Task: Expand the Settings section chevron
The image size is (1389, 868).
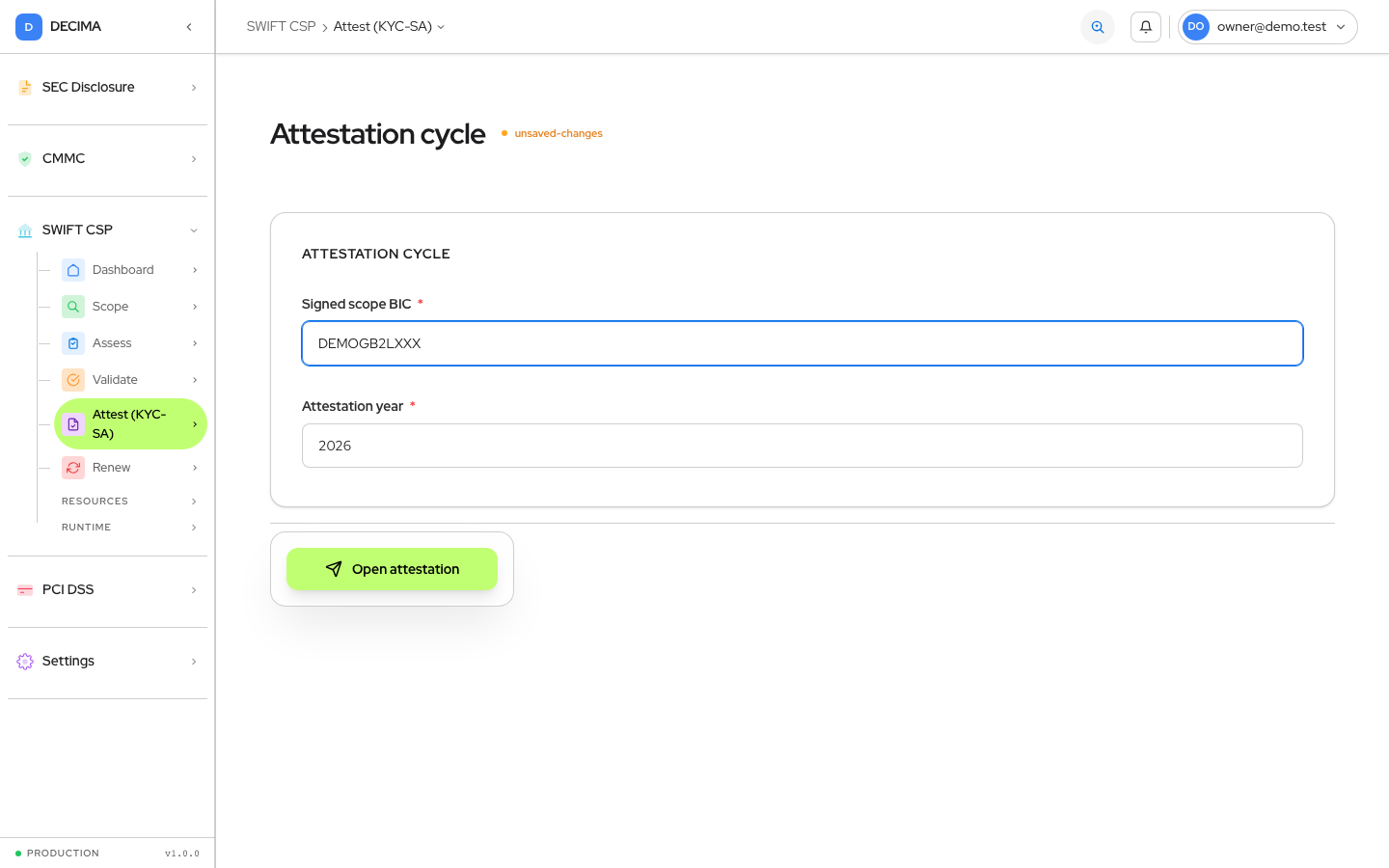Action: 194,662
